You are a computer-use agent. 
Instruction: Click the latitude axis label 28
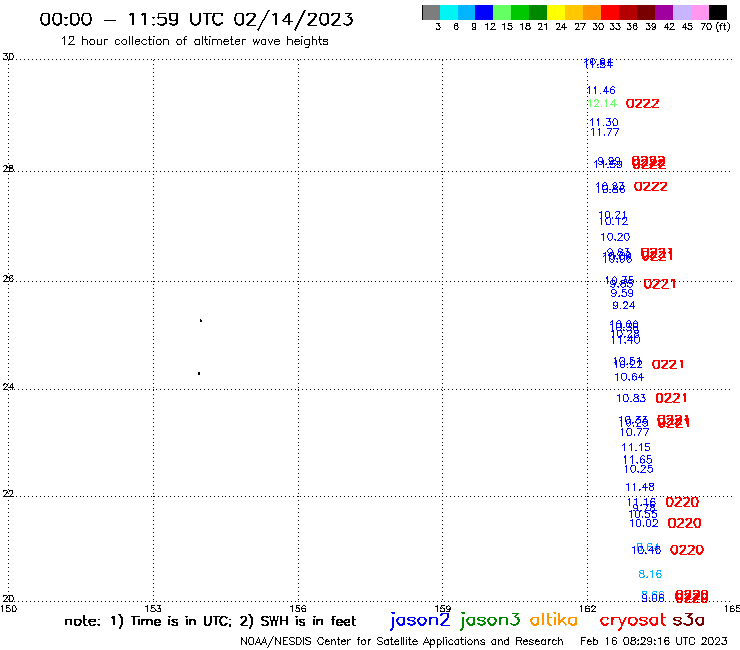coord(8,169)
